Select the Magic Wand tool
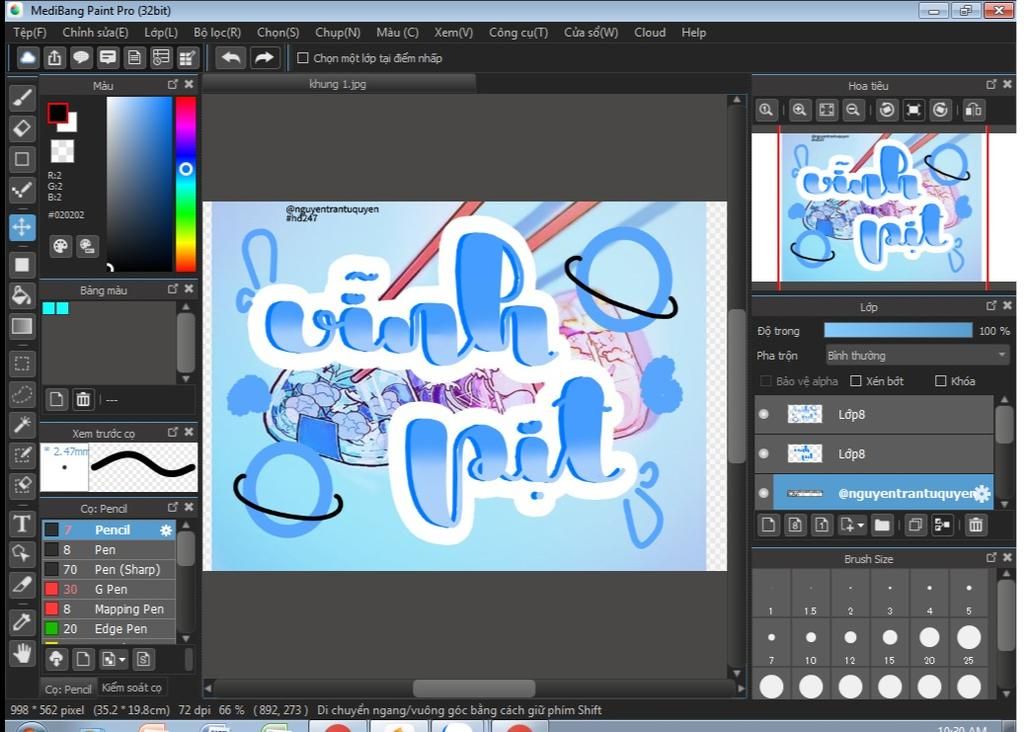Screen dimensions: 1024x732 click(x=22, y=425)
